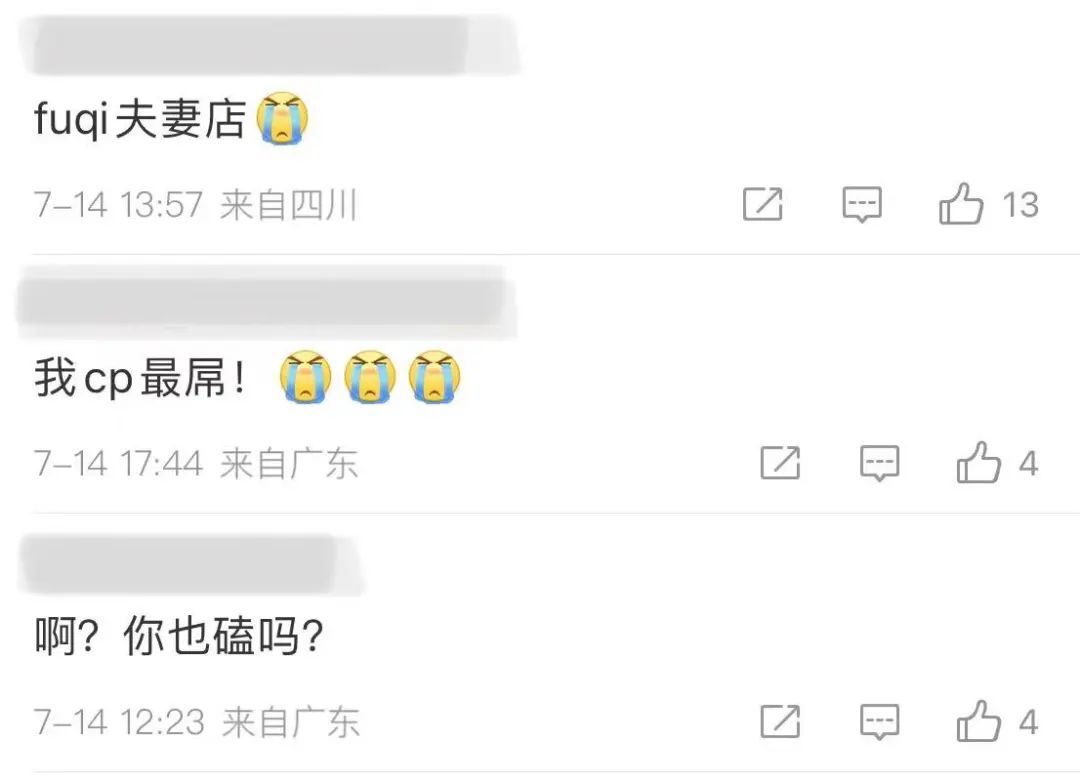Like the 啊?你也磕吗? comment
The width and height of the screenshot is (1080, 782).
(x=979, y=721)
